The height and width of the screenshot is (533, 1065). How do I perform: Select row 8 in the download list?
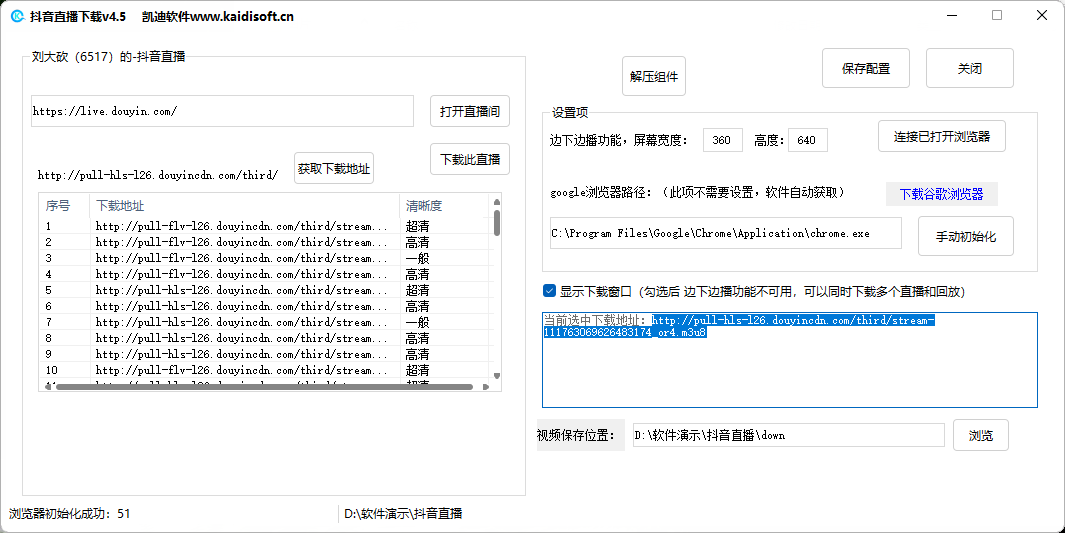(264, 338)
